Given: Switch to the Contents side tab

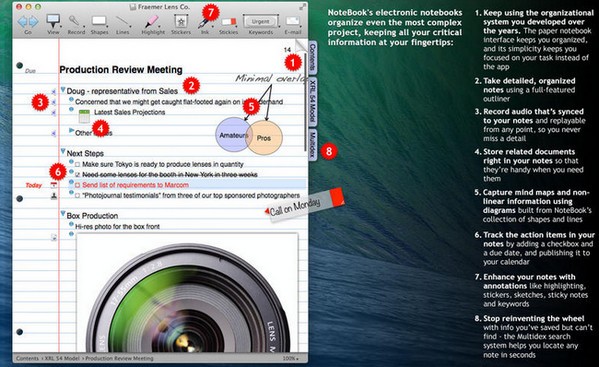Looking at the screenshot, I should (312, 57).
